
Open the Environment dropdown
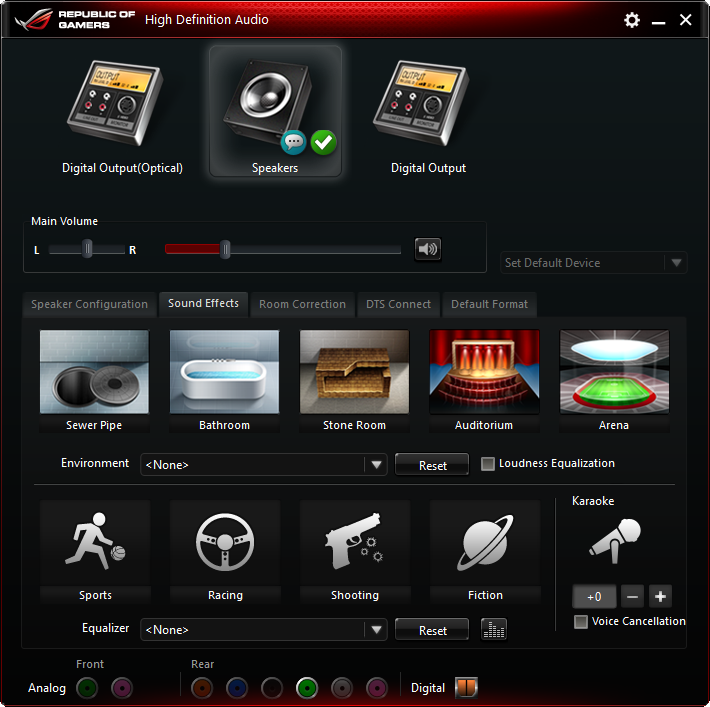coord(264,464)
